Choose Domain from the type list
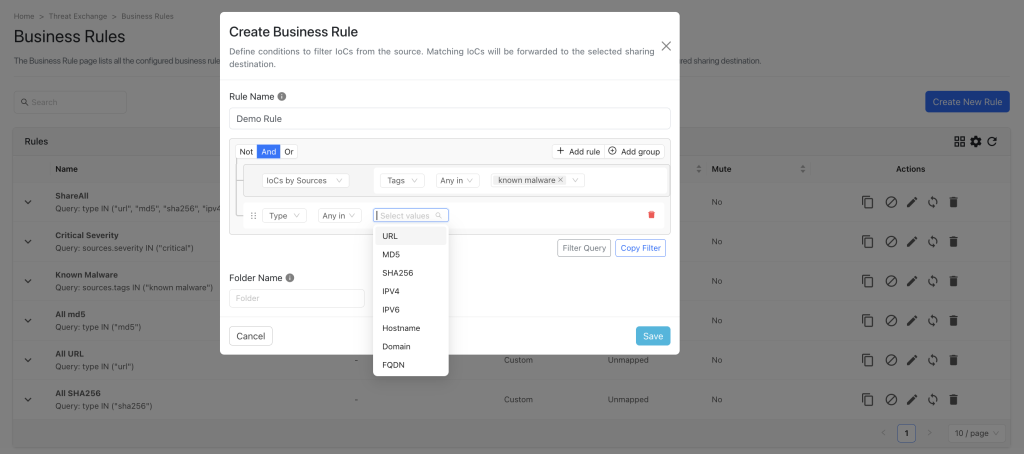Screen dimensions: 1024x454 click(x=411, y=346)
